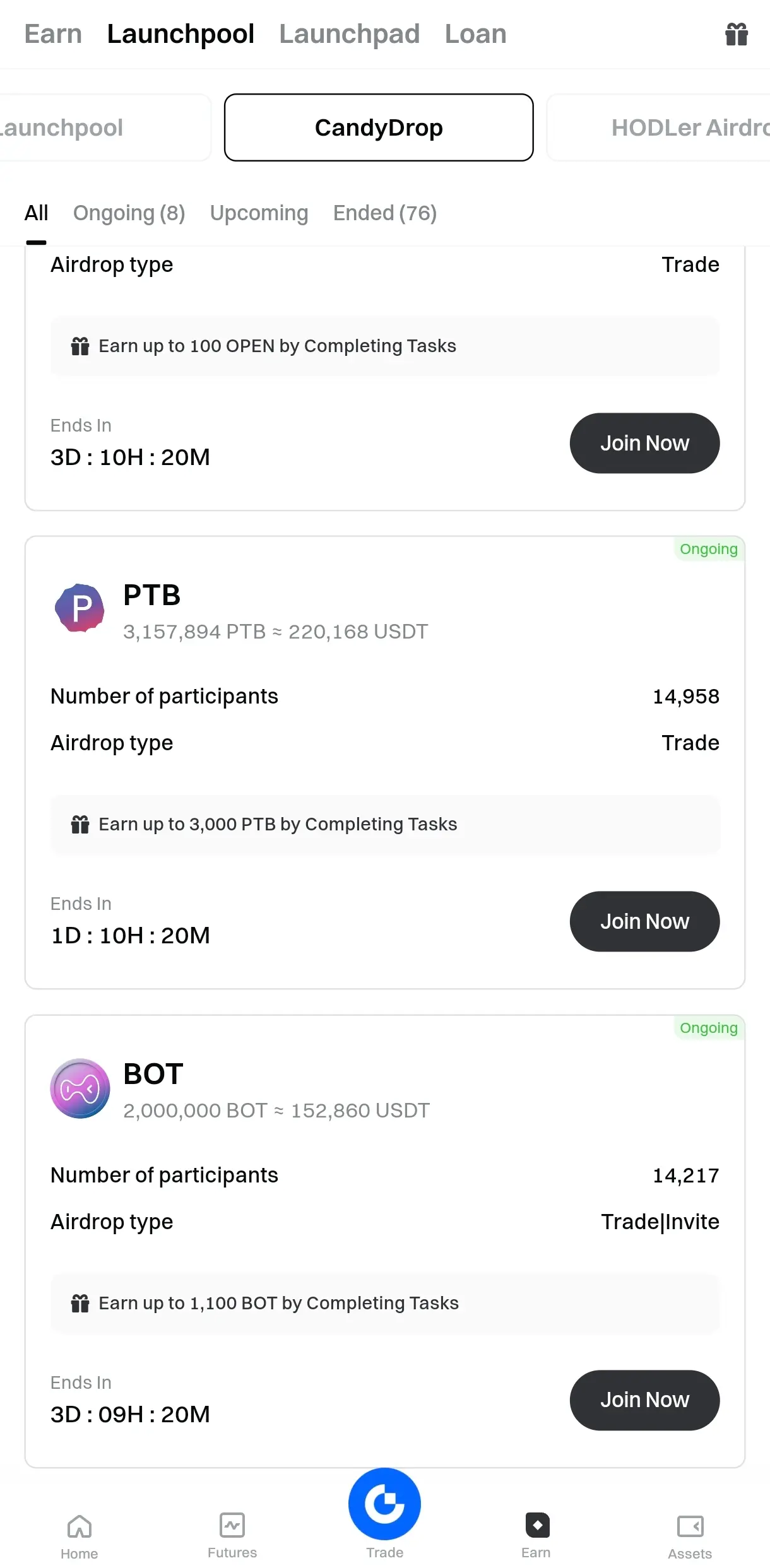
Task: Join the PTB CandyDrop campaign
Action: (x=644, y=921)
